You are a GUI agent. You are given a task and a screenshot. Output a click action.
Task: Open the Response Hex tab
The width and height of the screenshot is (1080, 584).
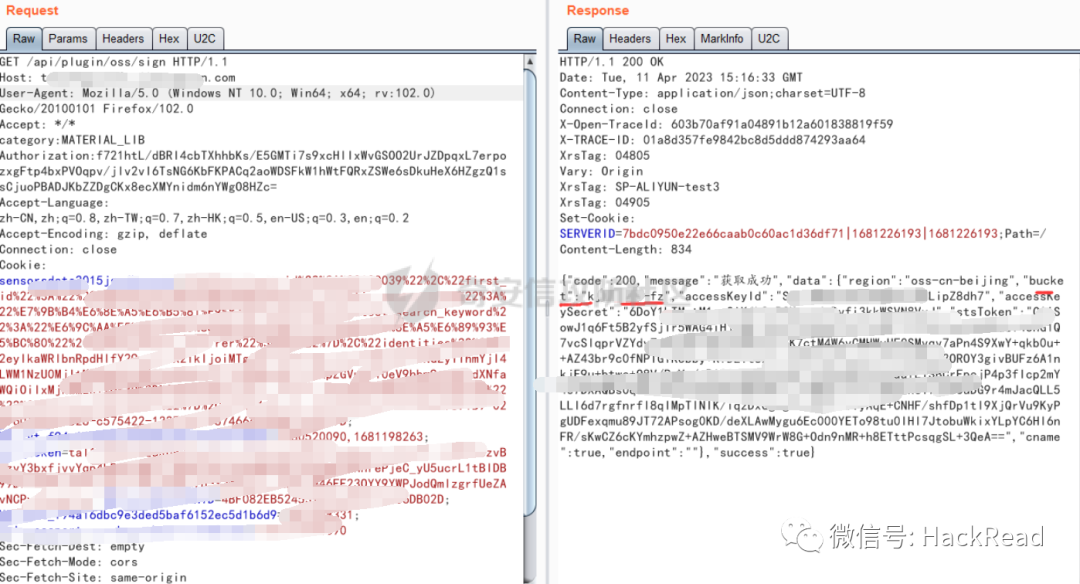point(676,39)
